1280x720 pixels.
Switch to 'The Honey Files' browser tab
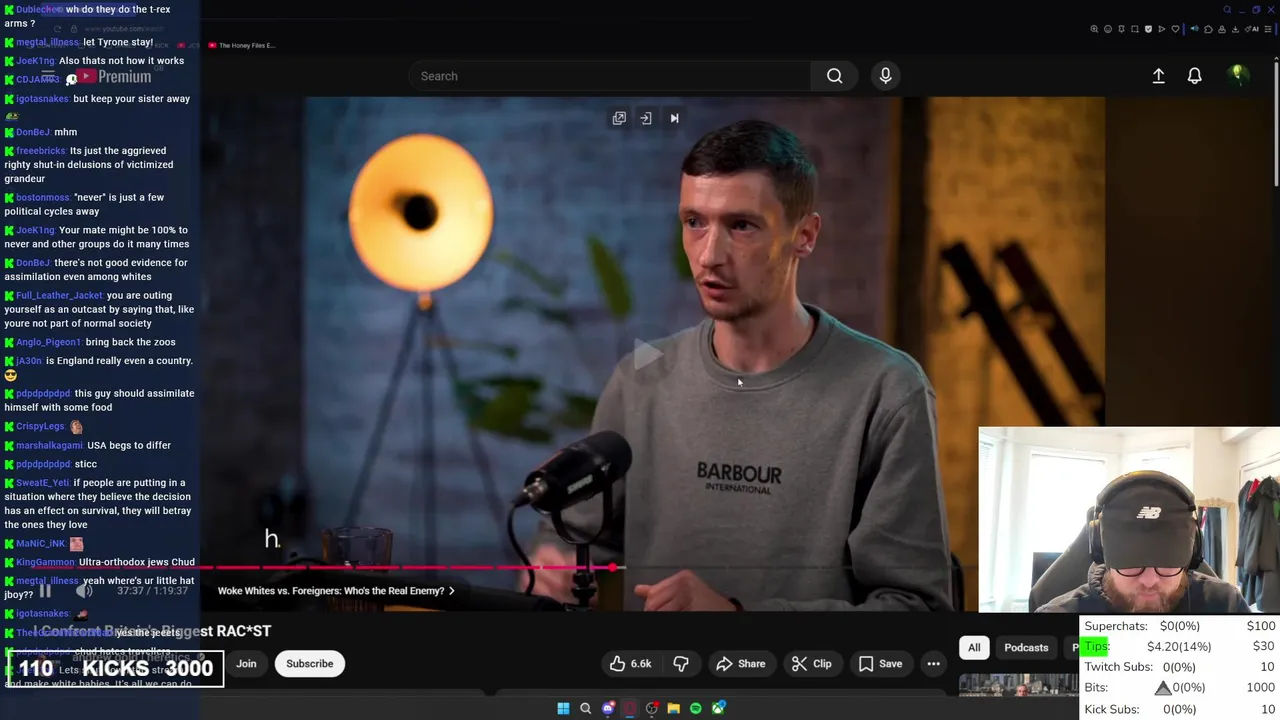241,45
